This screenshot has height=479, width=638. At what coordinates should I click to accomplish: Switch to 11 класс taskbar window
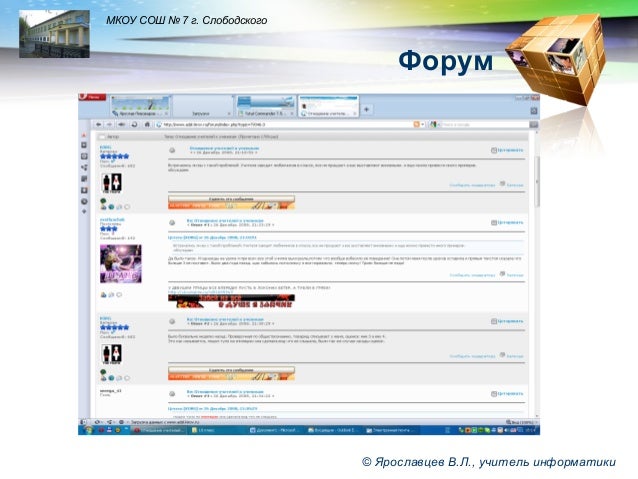tap(217, 430)
